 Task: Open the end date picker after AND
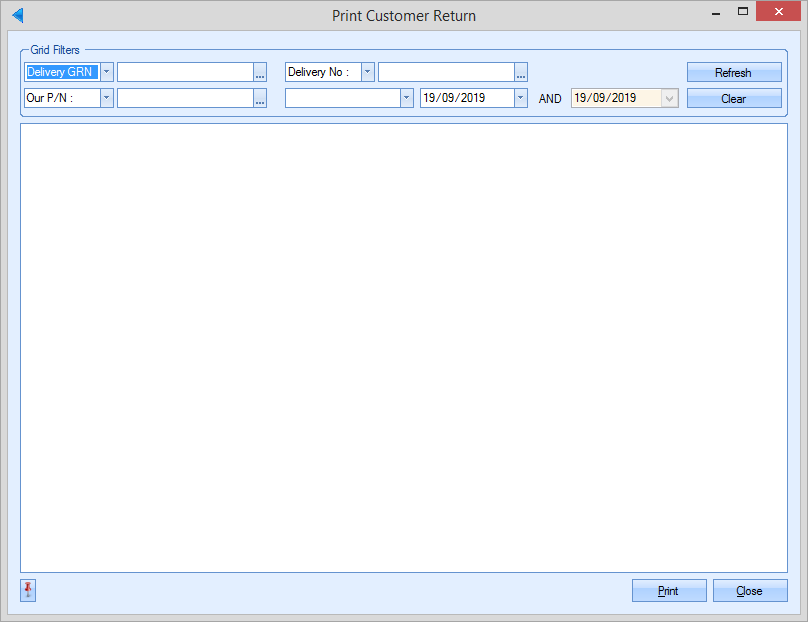point(670,98)
